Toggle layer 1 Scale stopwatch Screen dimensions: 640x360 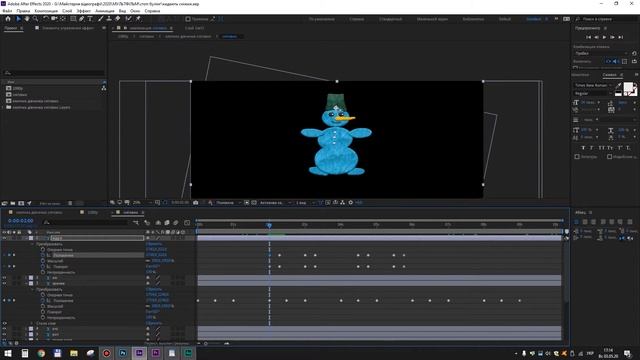pos(43,261)
